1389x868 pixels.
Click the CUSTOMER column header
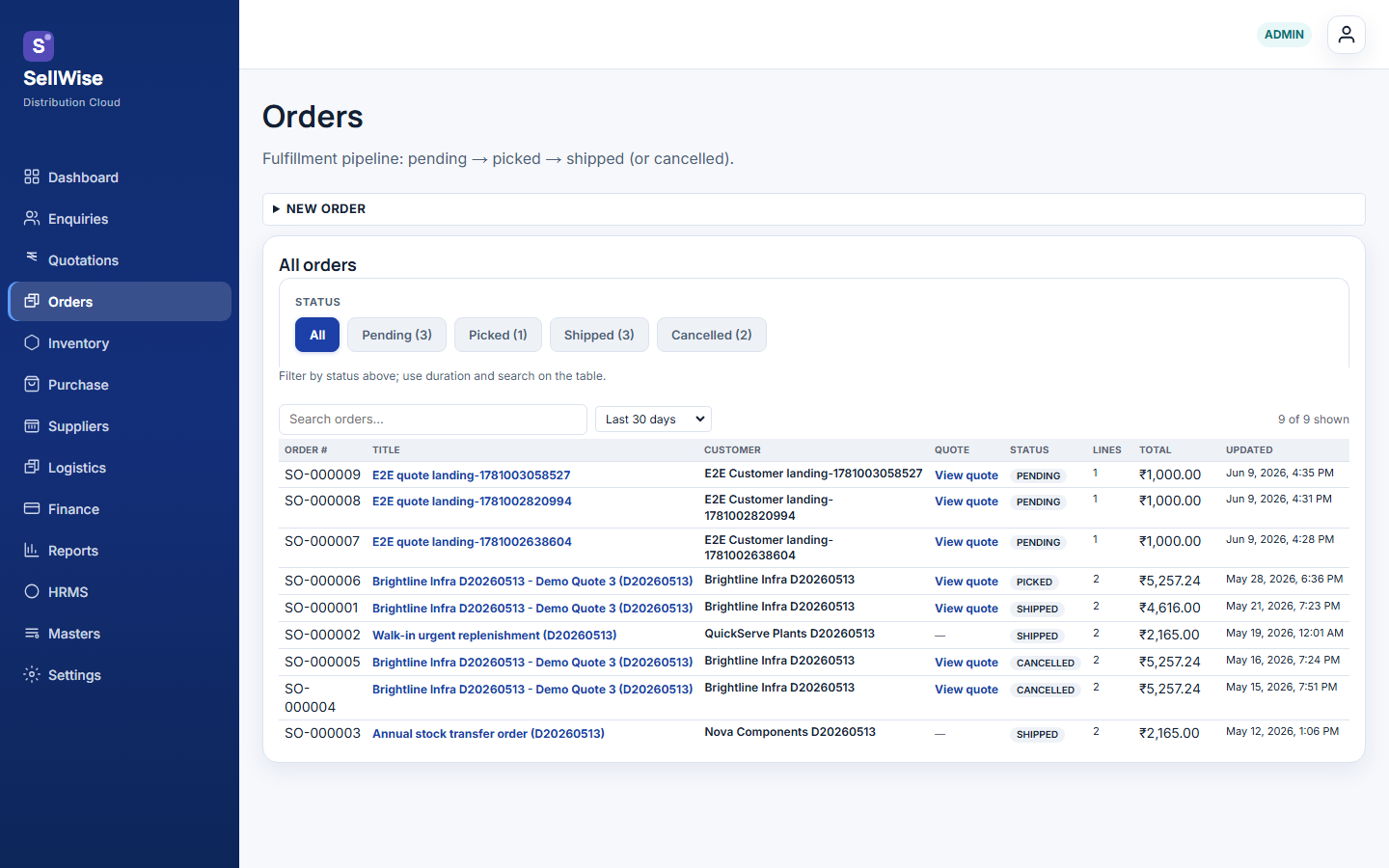pos(732,450)
